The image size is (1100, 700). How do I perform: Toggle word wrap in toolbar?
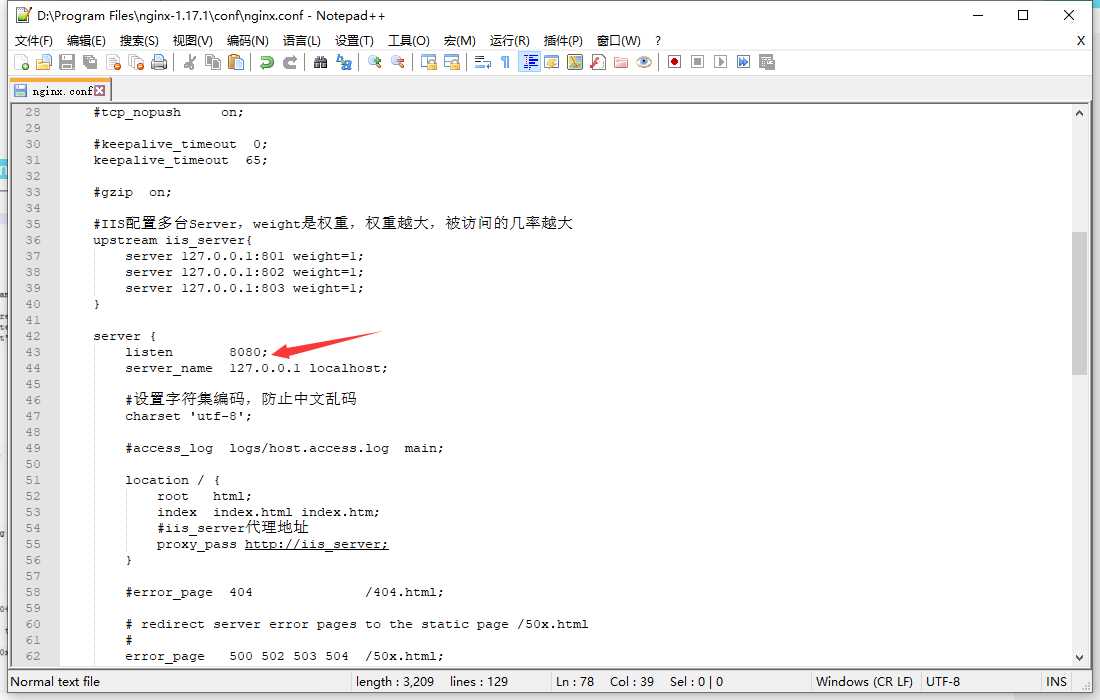click(483, 62)
